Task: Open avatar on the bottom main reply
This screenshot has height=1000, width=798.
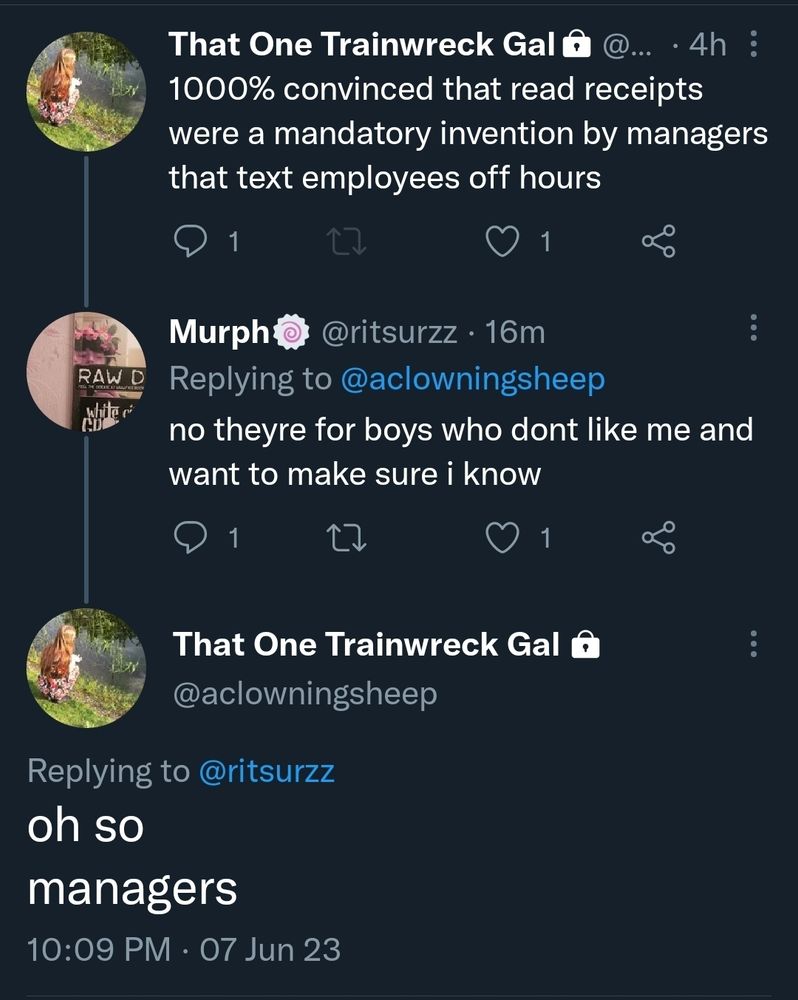Action: pyautogui.click(x=86, y=668)
